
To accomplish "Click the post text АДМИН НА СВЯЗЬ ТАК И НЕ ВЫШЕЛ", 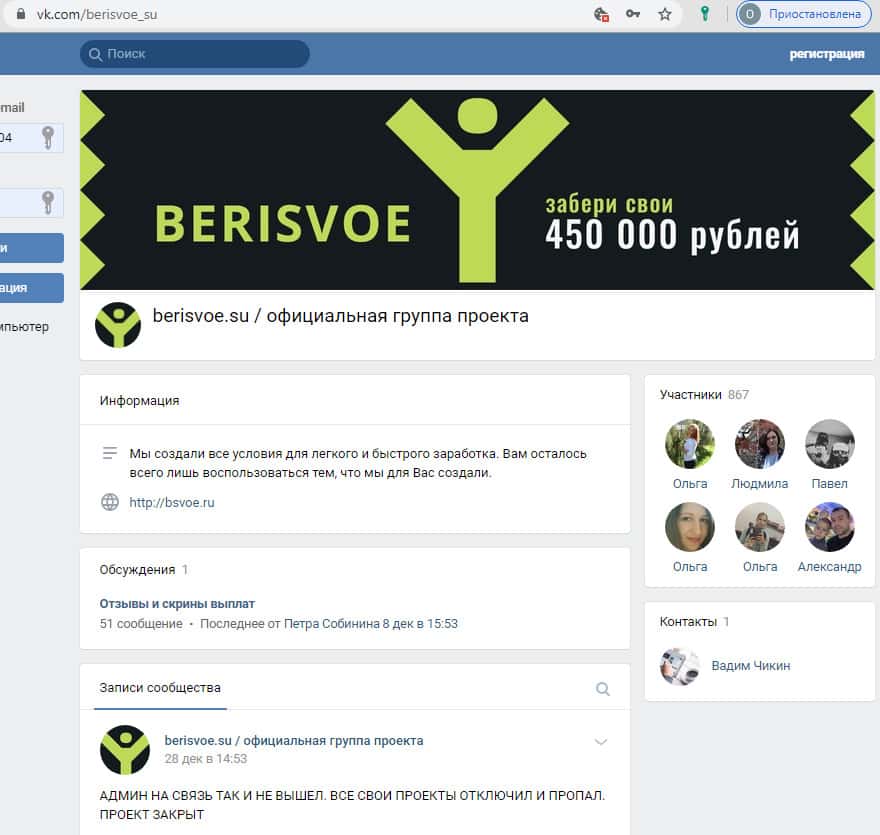I will (x=213, y=796).
